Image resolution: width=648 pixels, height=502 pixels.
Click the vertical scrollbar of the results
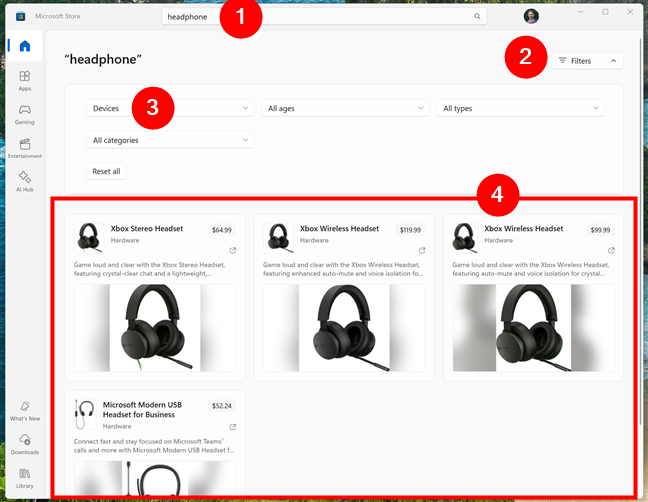point(641,231)
